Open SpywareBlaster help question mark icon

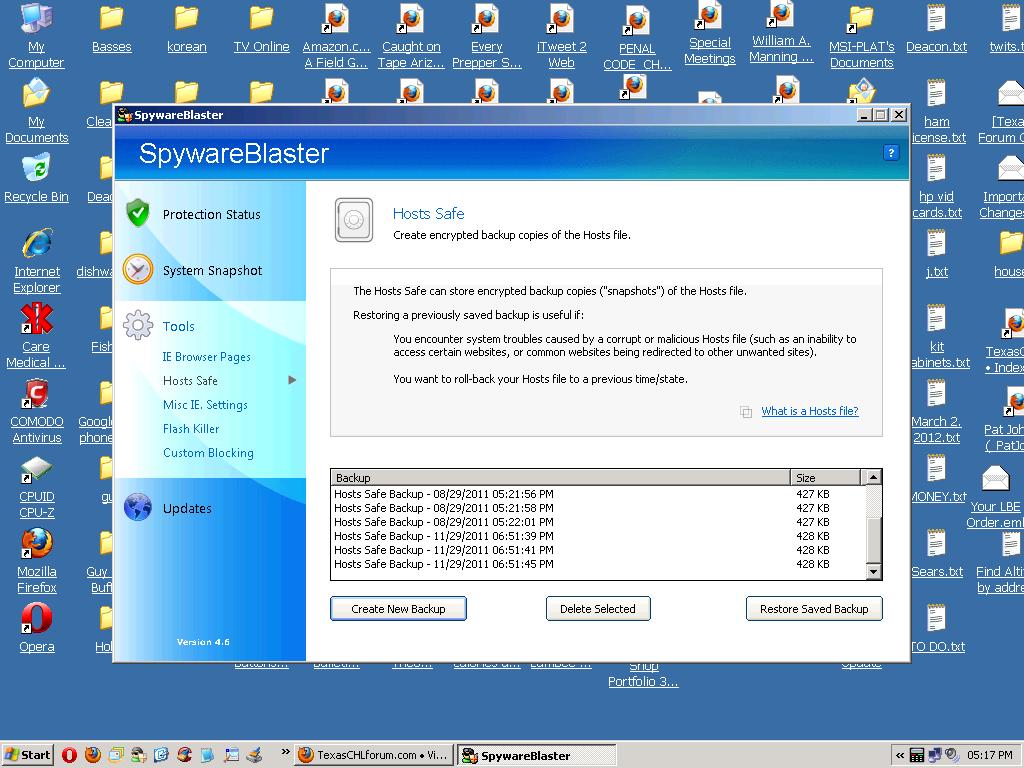coord(891,153)
